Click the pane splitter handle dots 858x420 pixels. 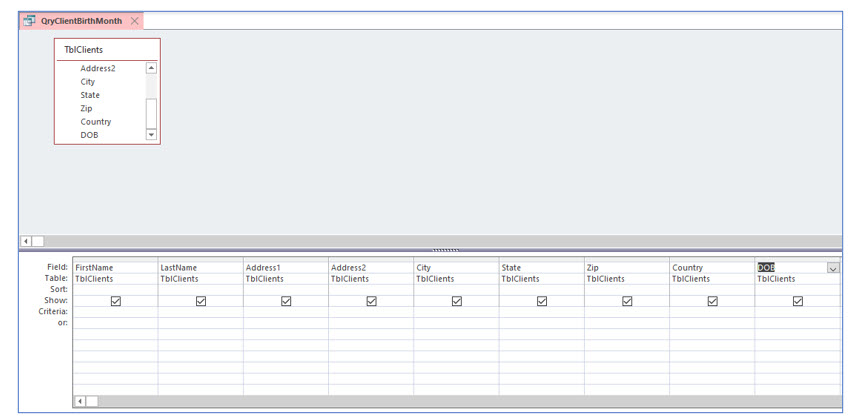pyautogui.click(x=445, y=250)
